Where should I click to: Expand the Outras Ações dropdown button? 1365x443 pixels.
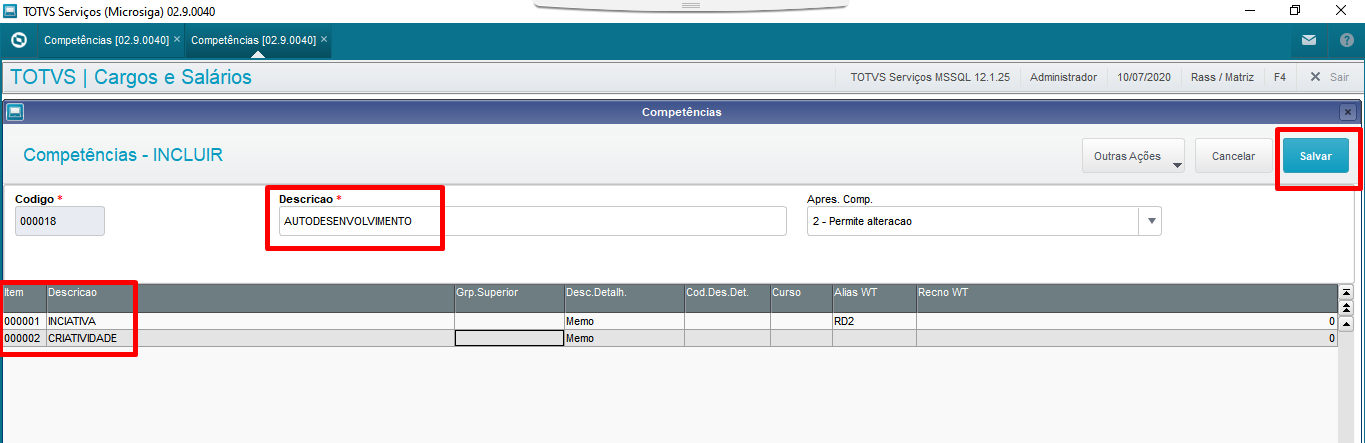tap(1133, 156)
